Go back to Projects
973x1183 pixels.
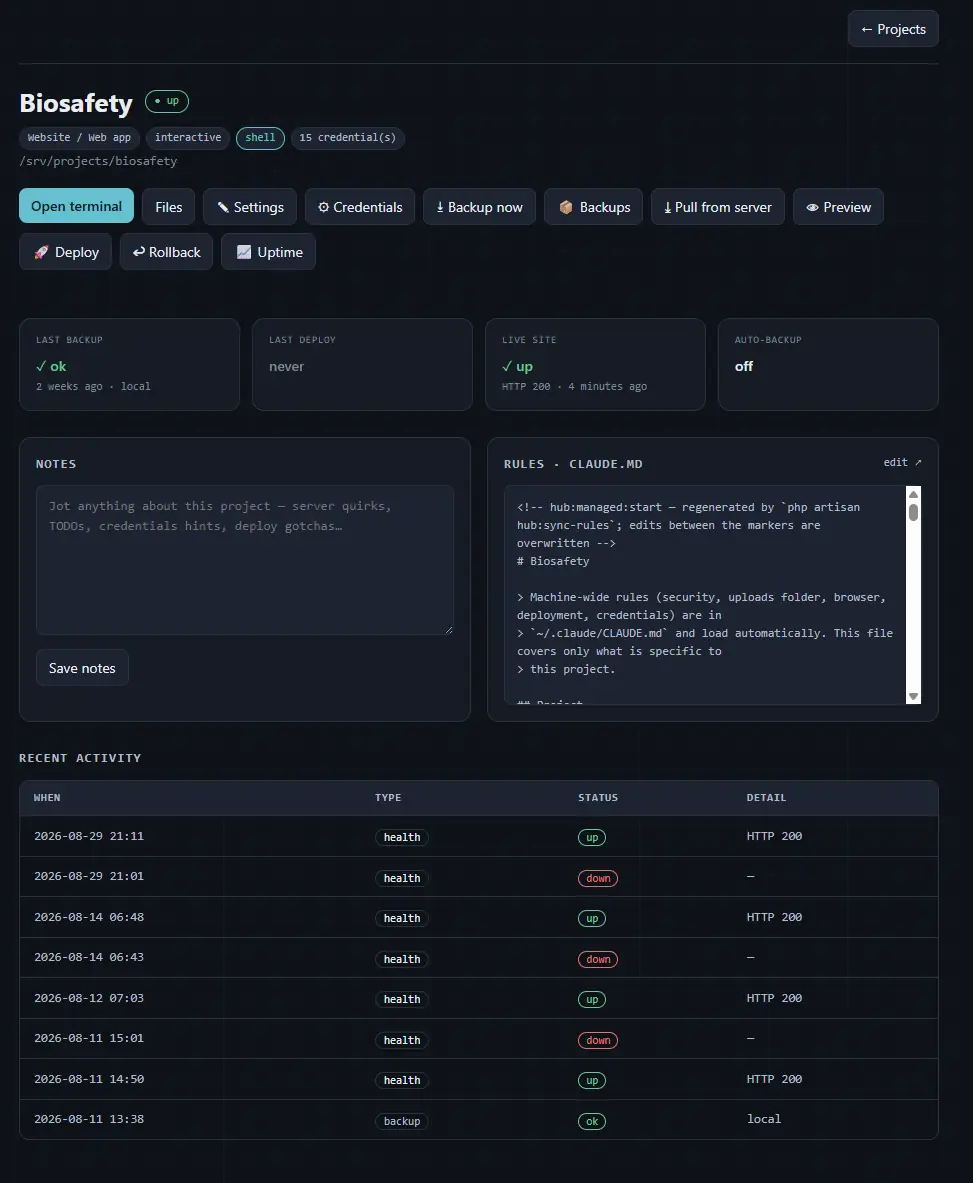click(893, 29)
